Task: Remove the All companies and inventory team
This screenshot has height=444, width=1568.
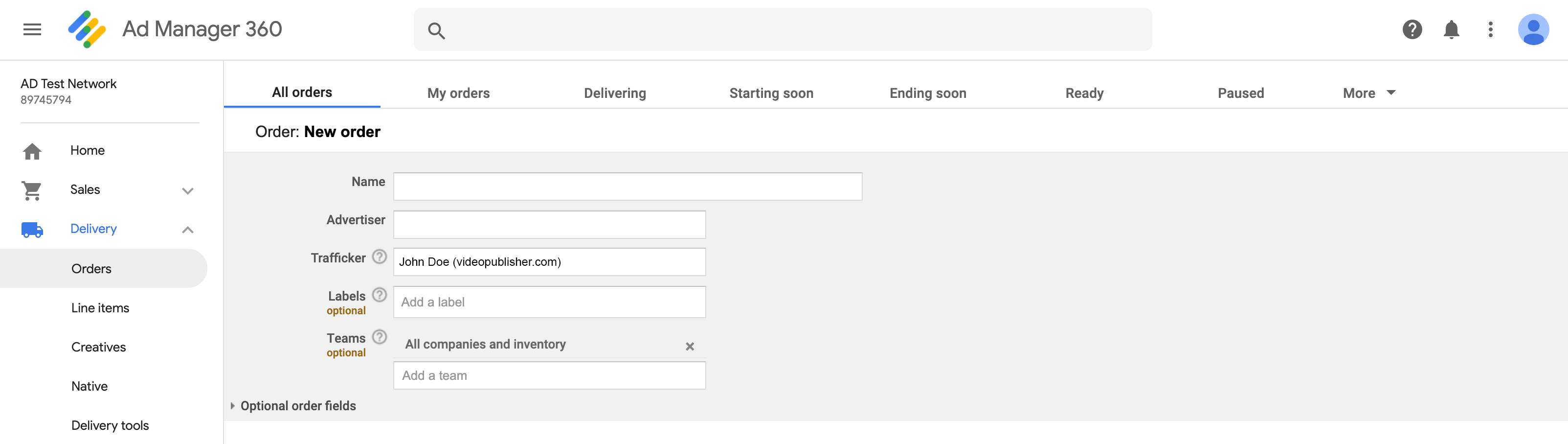Action: pos(690,347)
